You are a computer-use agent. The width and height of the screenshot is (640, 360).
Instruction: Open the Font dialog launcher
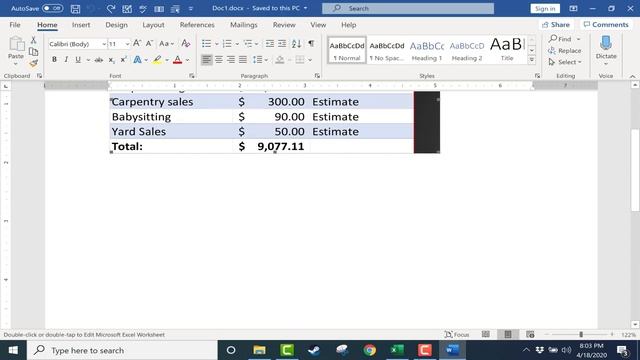click(191, 76)
